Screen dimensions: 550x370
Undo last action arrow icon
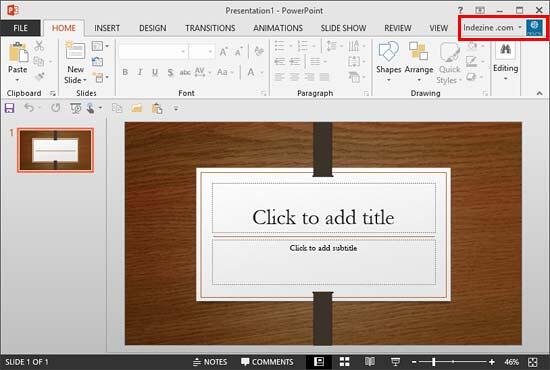(x=29, y=108)
